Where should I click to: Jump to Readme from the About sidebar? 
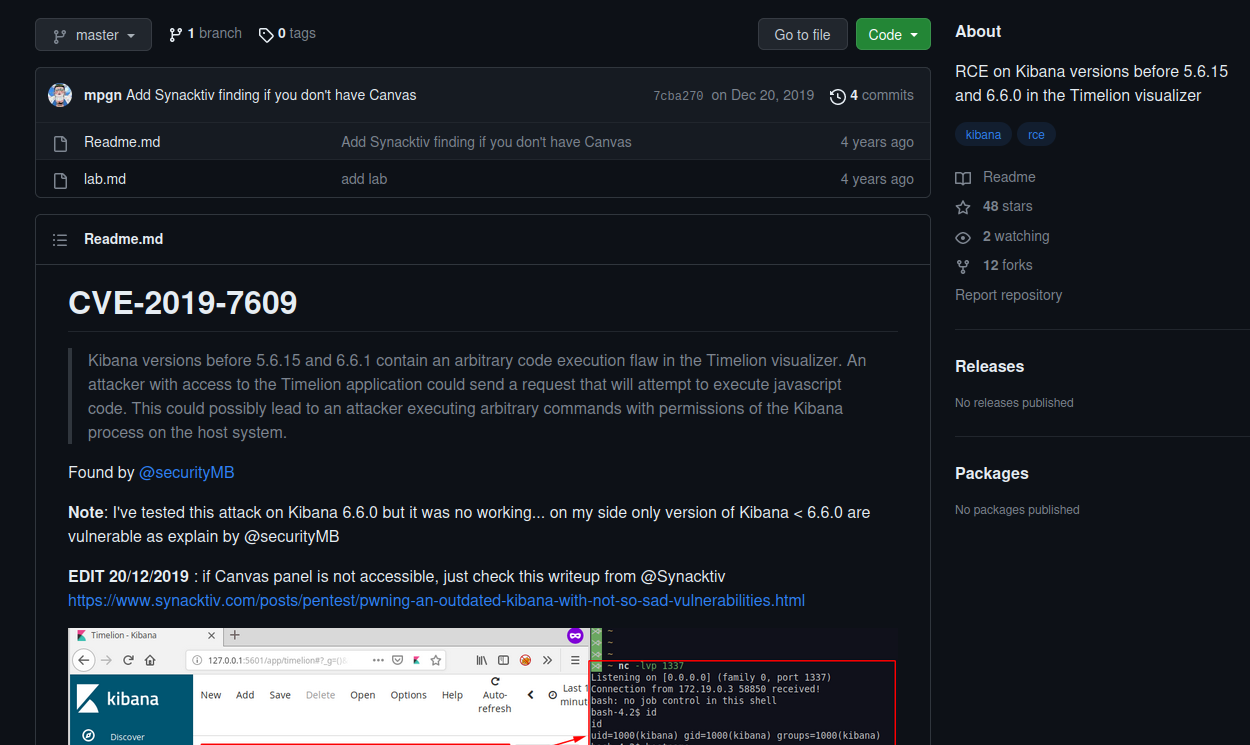coord(1009,177)
